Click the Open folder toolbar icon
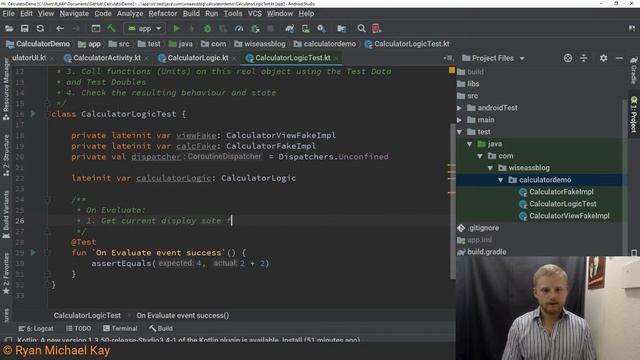 [9, 29]
